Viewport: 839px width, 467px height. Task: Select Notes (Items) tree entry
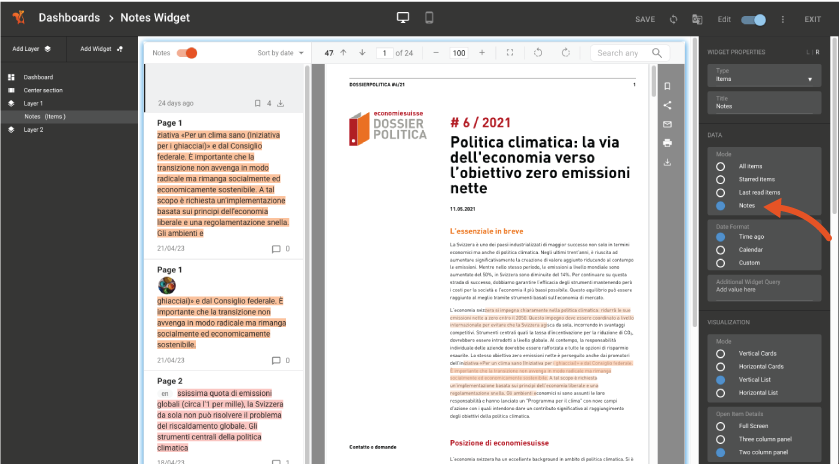(x=69, y=117)
